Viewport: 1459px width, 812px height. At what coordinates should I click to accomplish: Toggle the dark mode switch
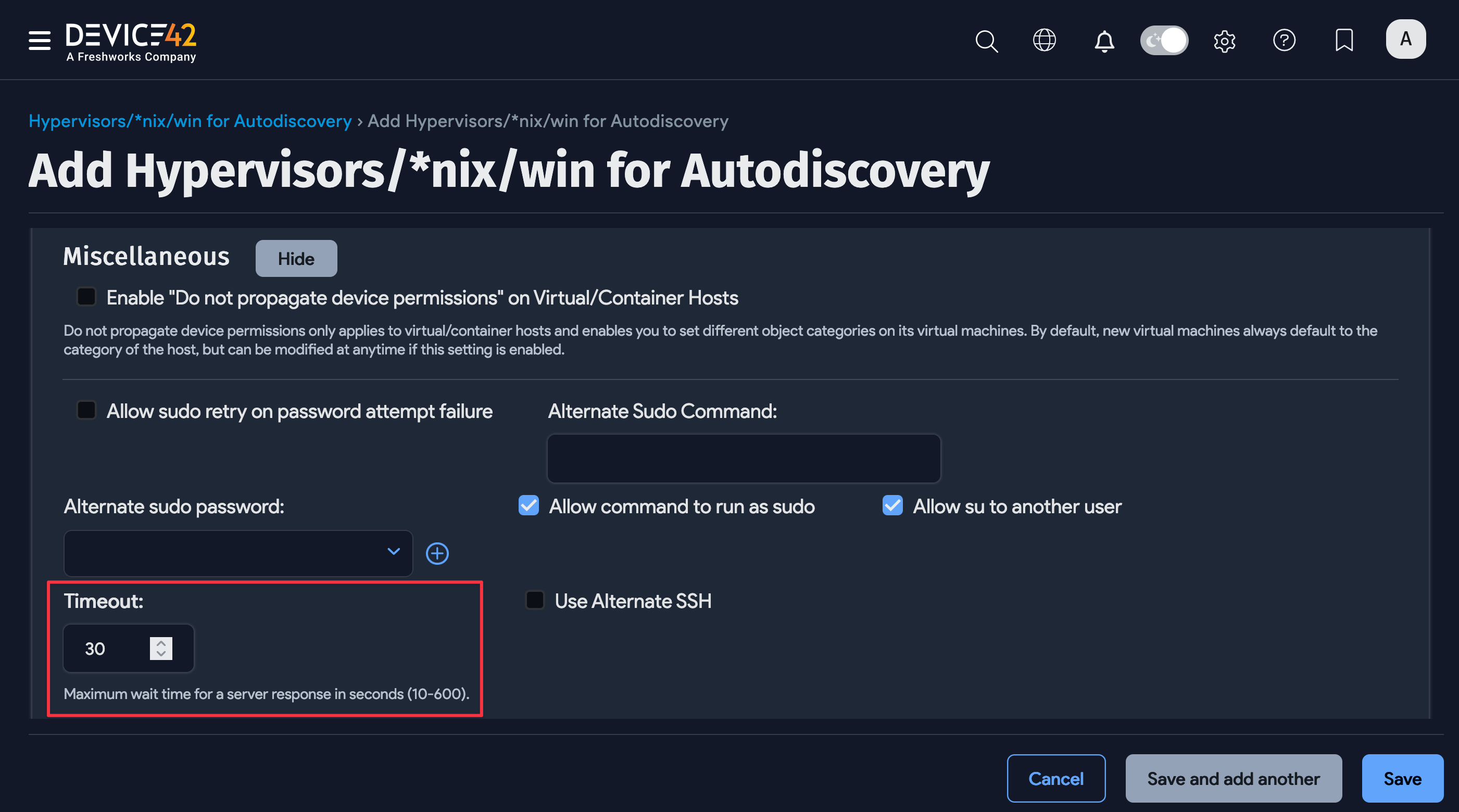1164,40
